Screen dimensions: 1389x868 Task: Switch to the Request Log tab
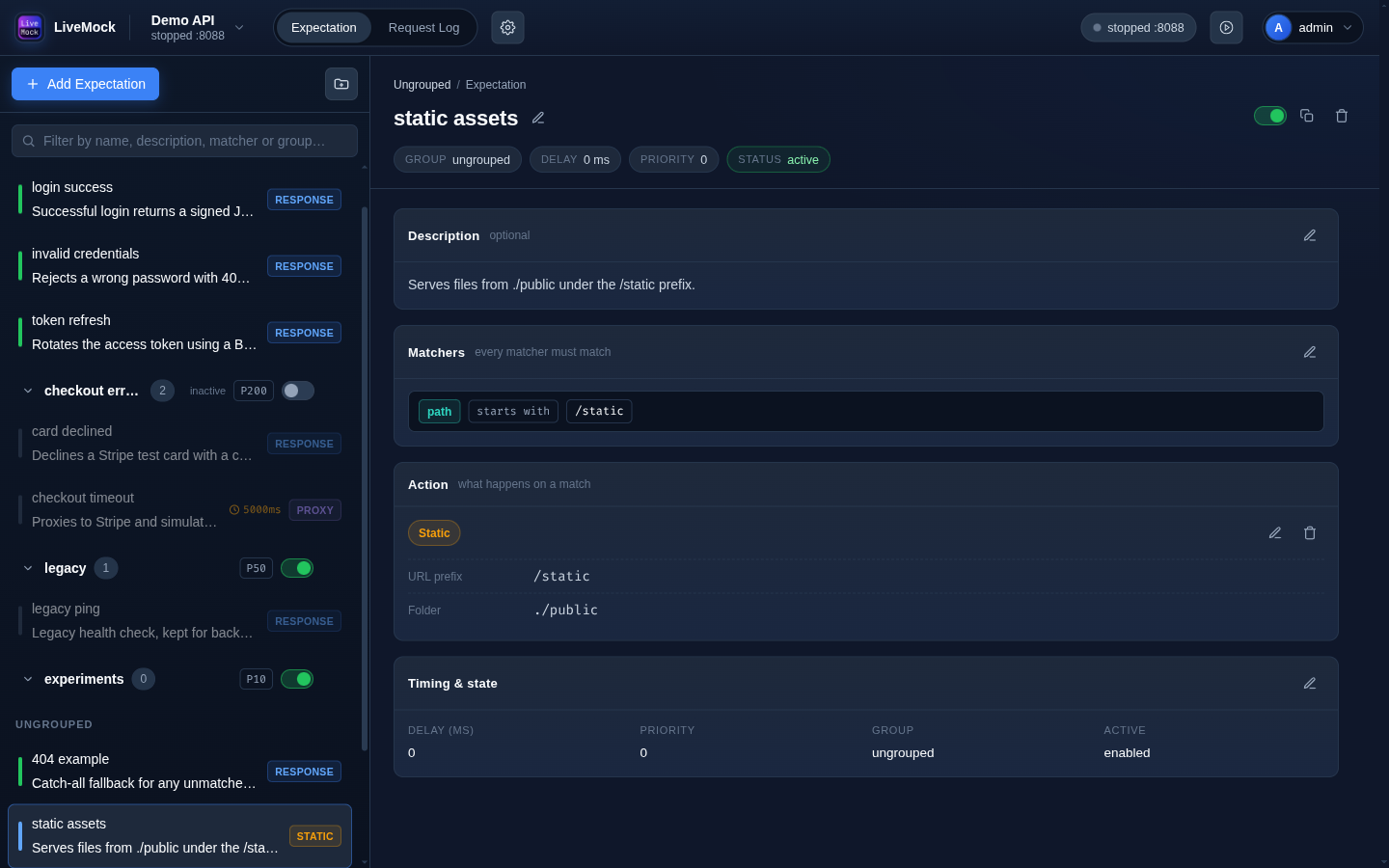423,28
